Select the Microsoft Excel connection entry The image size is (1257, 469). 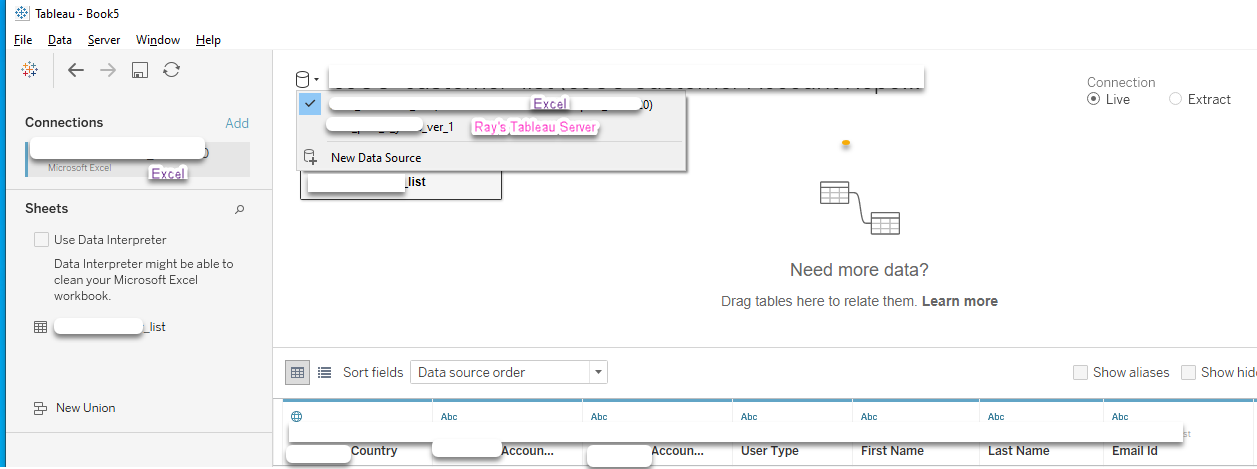pyautogui.click(x=138, y=159)
